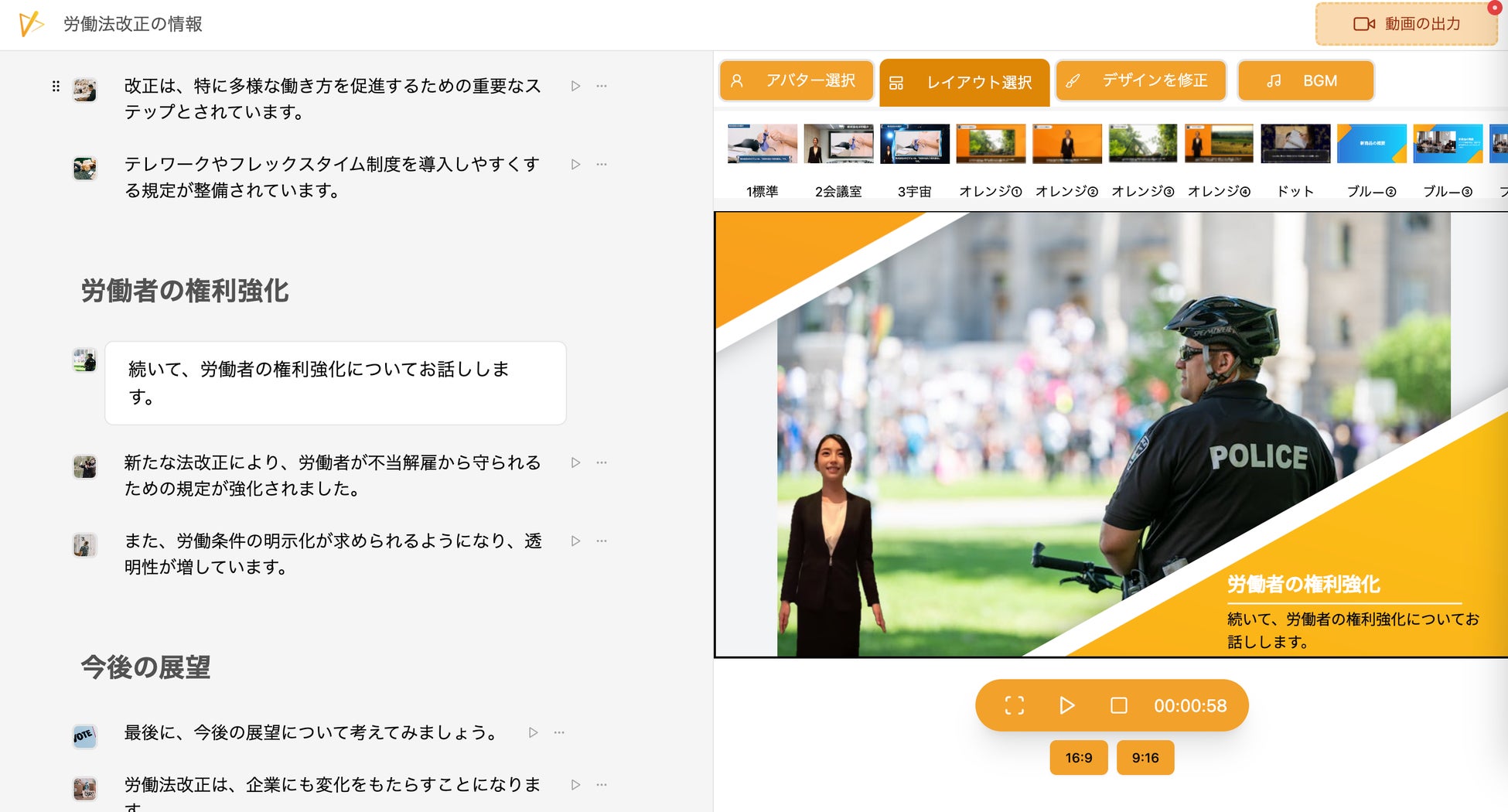Click the slide preview image with the avatar
The height and width of the screenshot is (812, 1508).
pos(1111,435)
